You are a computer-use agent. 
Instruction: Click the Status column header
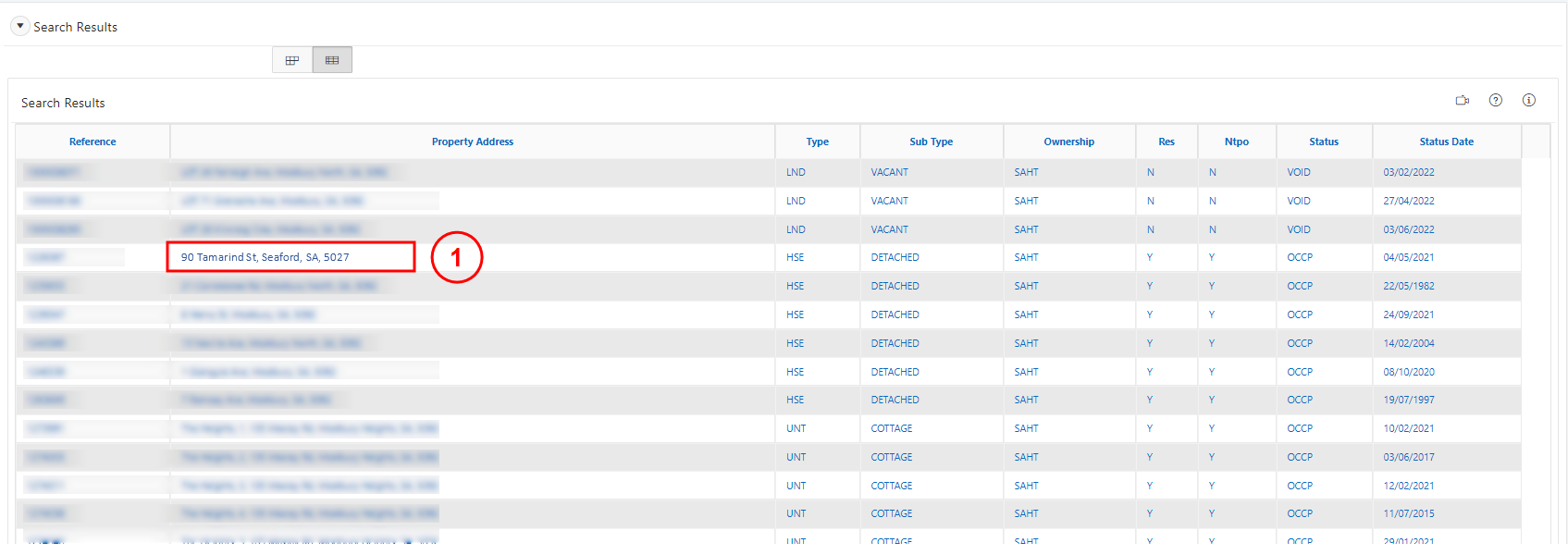click(x=1323, y=142)
